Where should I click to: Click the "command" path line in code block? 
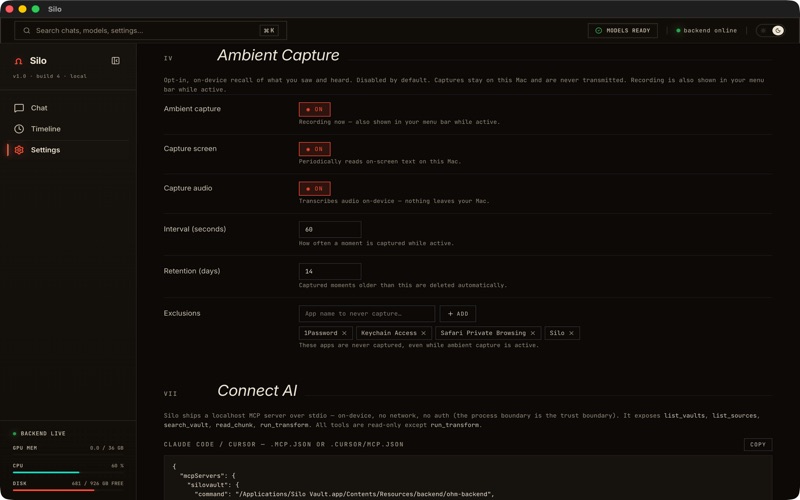click(344, 494)
